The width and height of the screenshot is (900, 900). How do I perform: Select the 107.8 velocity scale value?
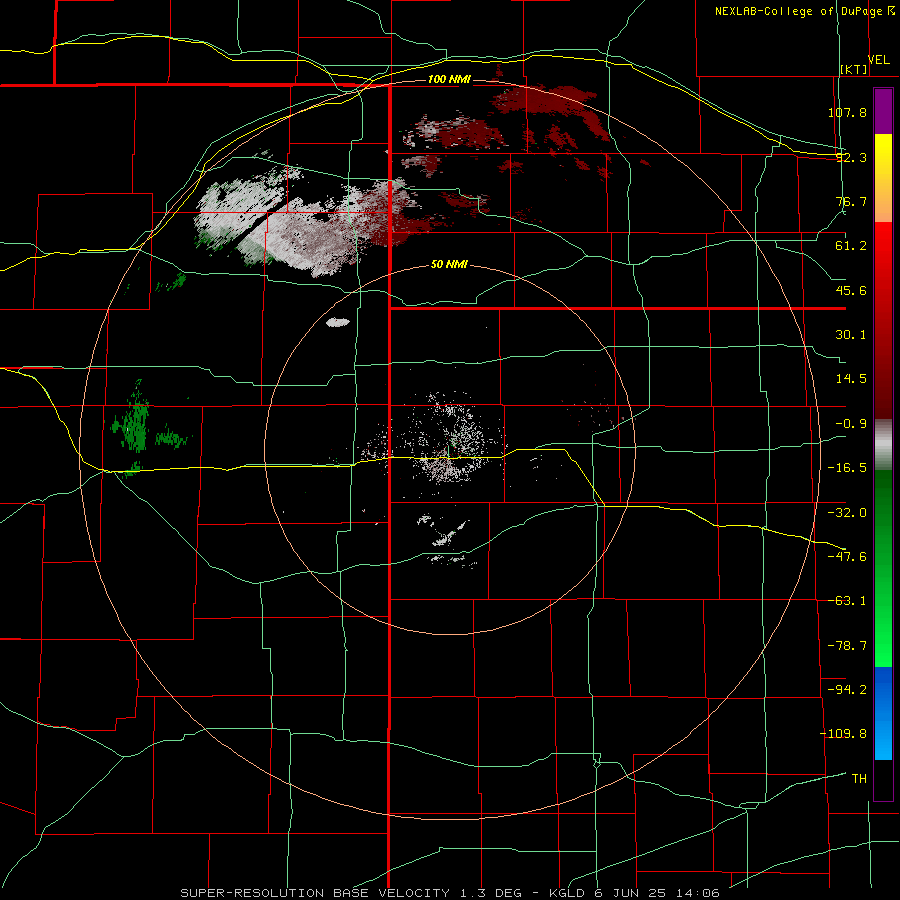click(847, 112)
